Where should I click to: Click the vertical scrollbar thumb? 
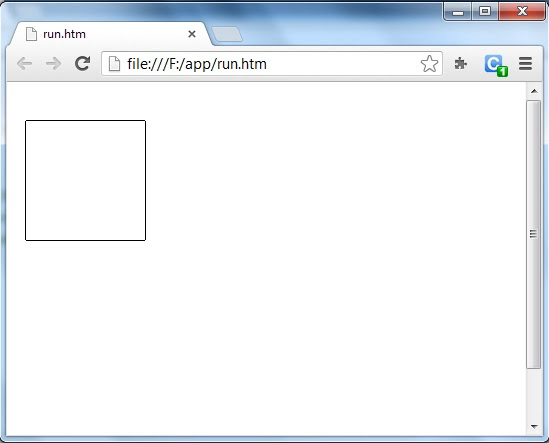(x=534, y=234)
